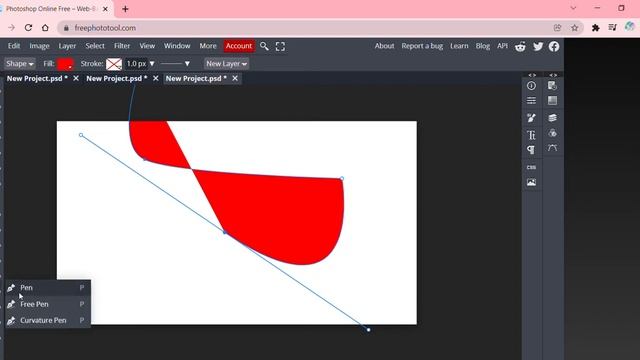The height and width of the screenshot is (360, 640).
Task: Open the Edit menu
Action: 14,46
